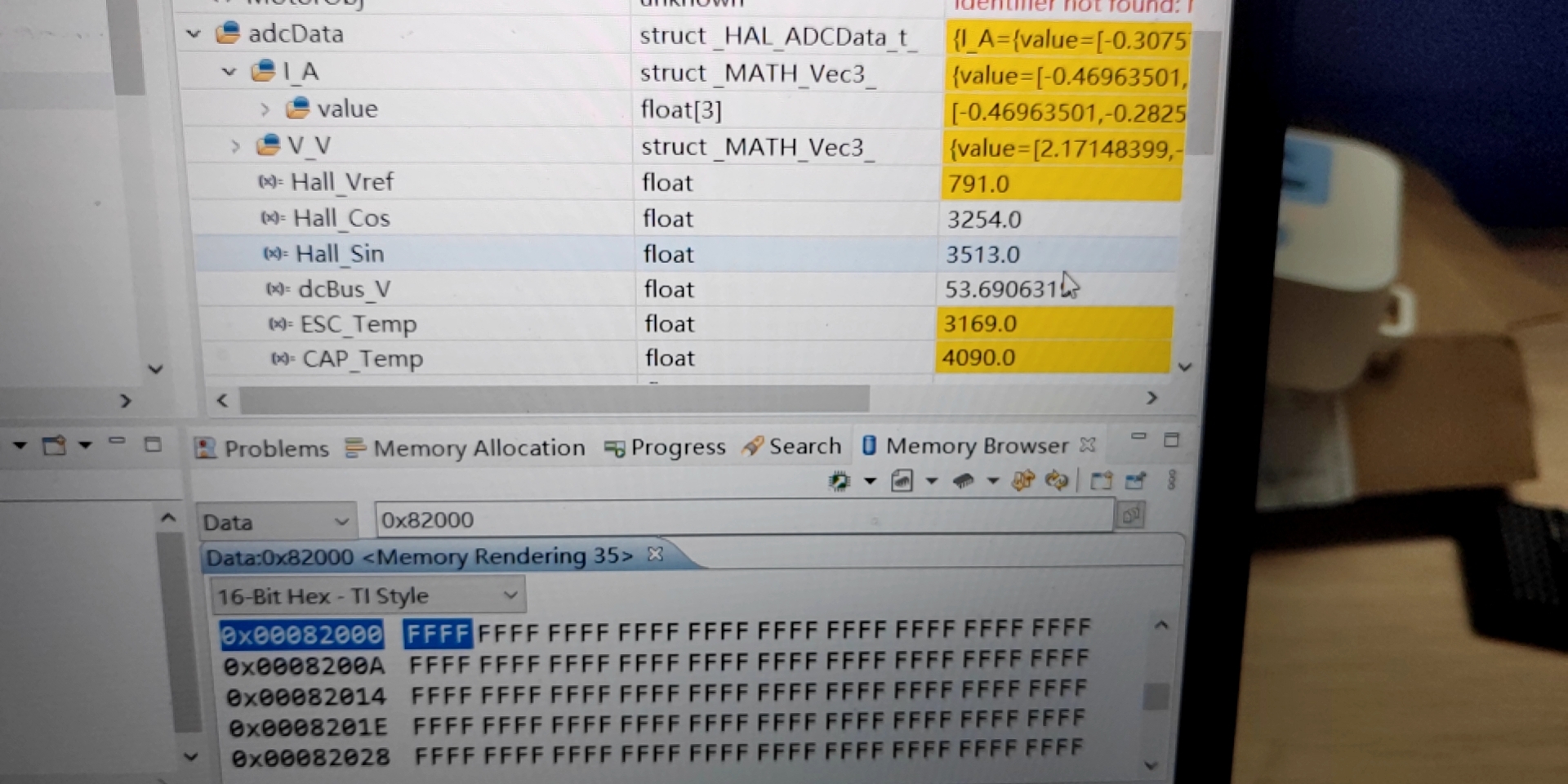Viewport: 1568px width, 784px height.
Task: Click the ESC_Temp variable icon
Action: 280,324
